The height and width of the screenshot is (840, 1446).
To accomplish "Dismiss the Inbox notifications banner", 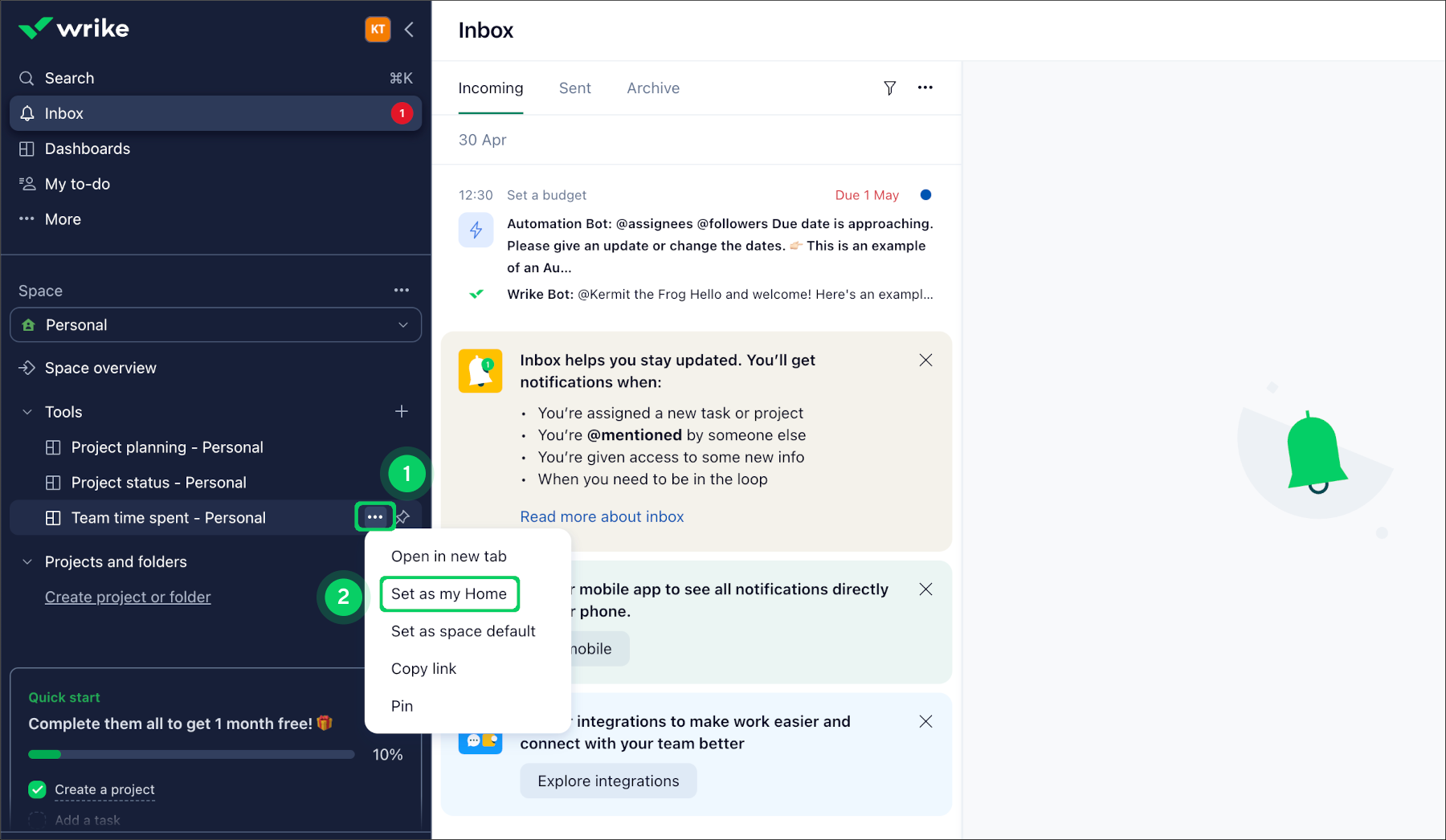I will [x=925, y=361].
